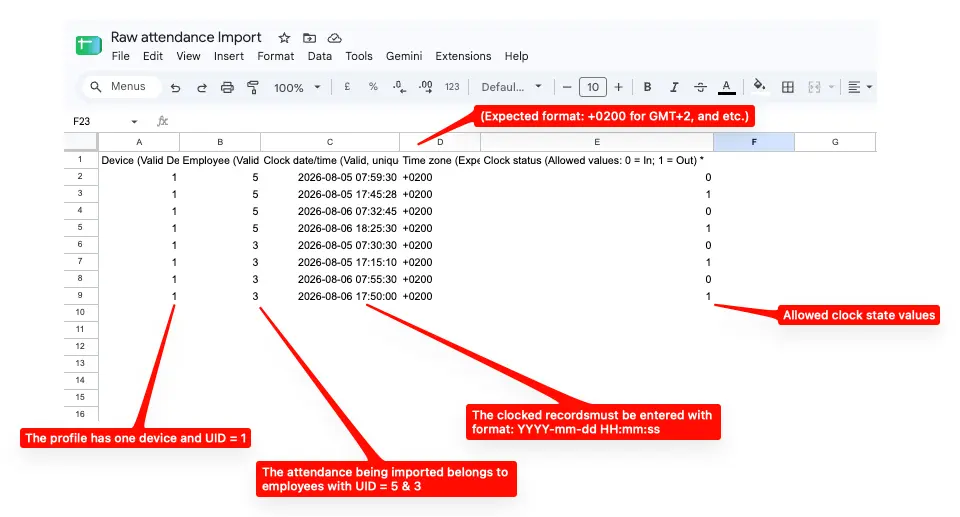
Task: Expand merge cells options arrow
Action: 831,87
